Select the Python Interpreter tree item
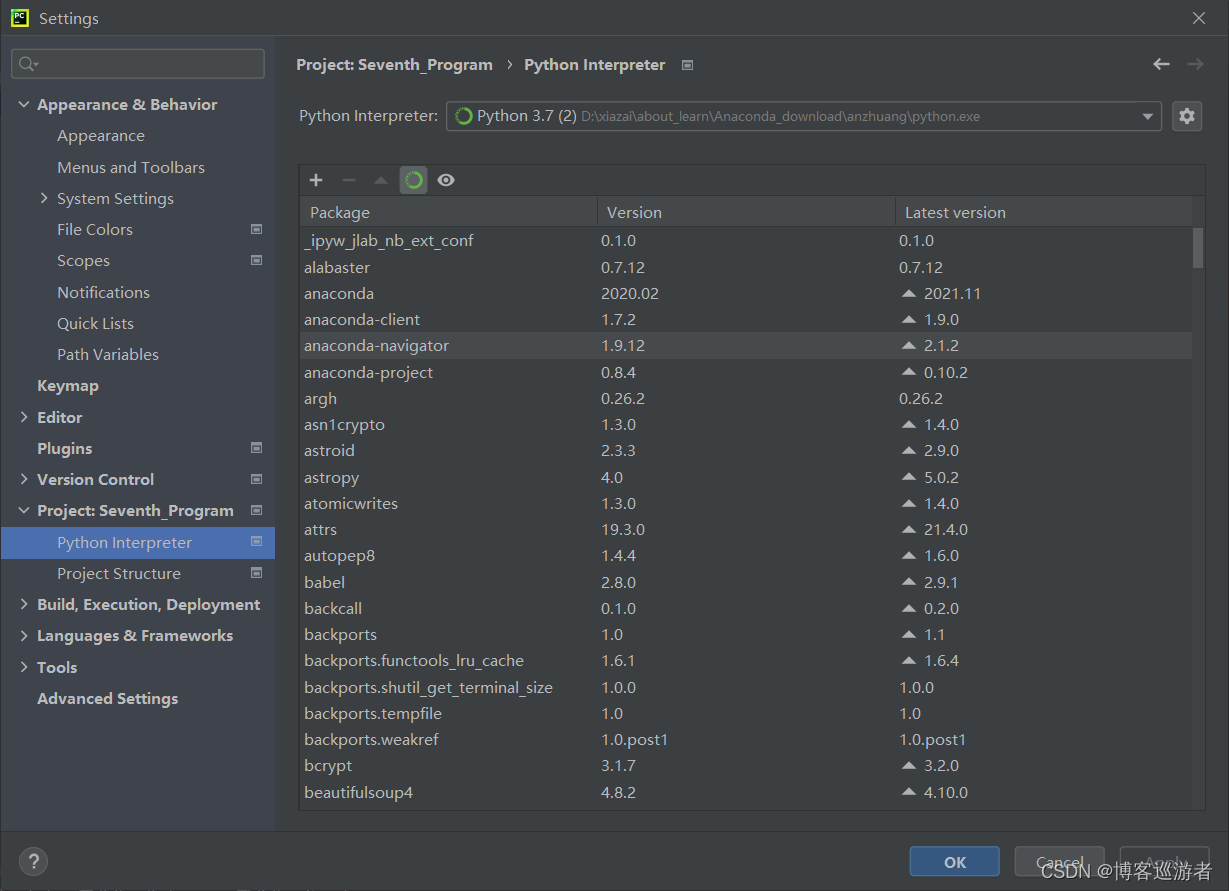 tap(138, 542)
